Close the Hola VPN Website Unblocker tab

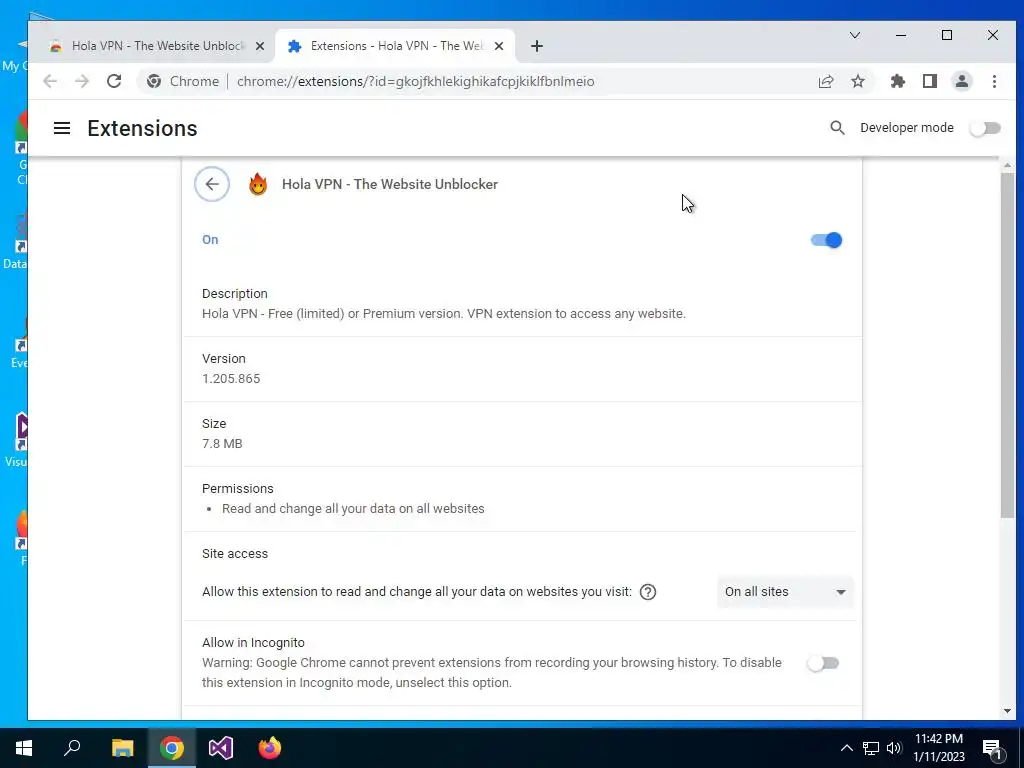pyautogui.click(x=260, y=46)
